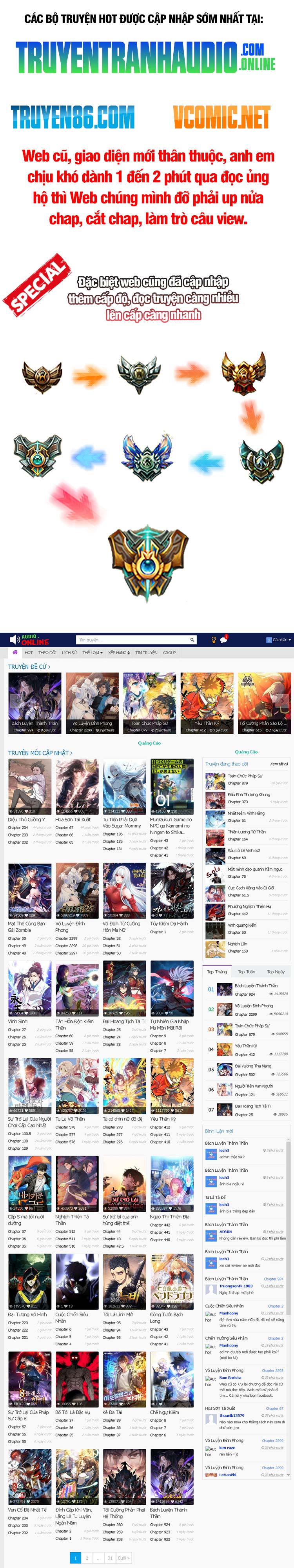The image size is (294, 1568).
Task: Click the Audio Online site logo
Action: (x=29, y=640)
